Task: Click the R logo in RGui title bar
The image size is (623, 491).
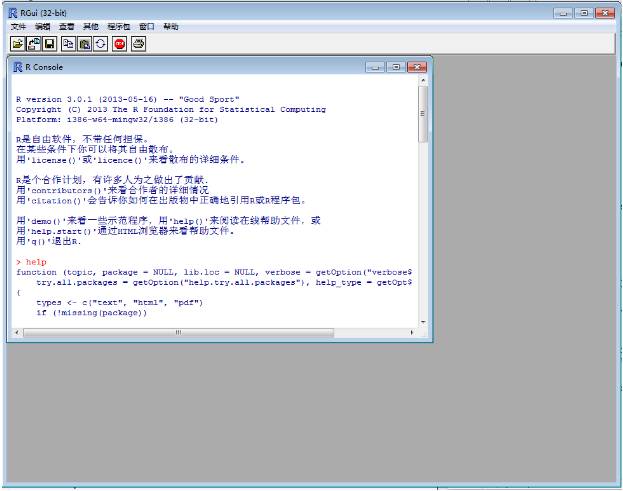Action: (x=13, y=13)
